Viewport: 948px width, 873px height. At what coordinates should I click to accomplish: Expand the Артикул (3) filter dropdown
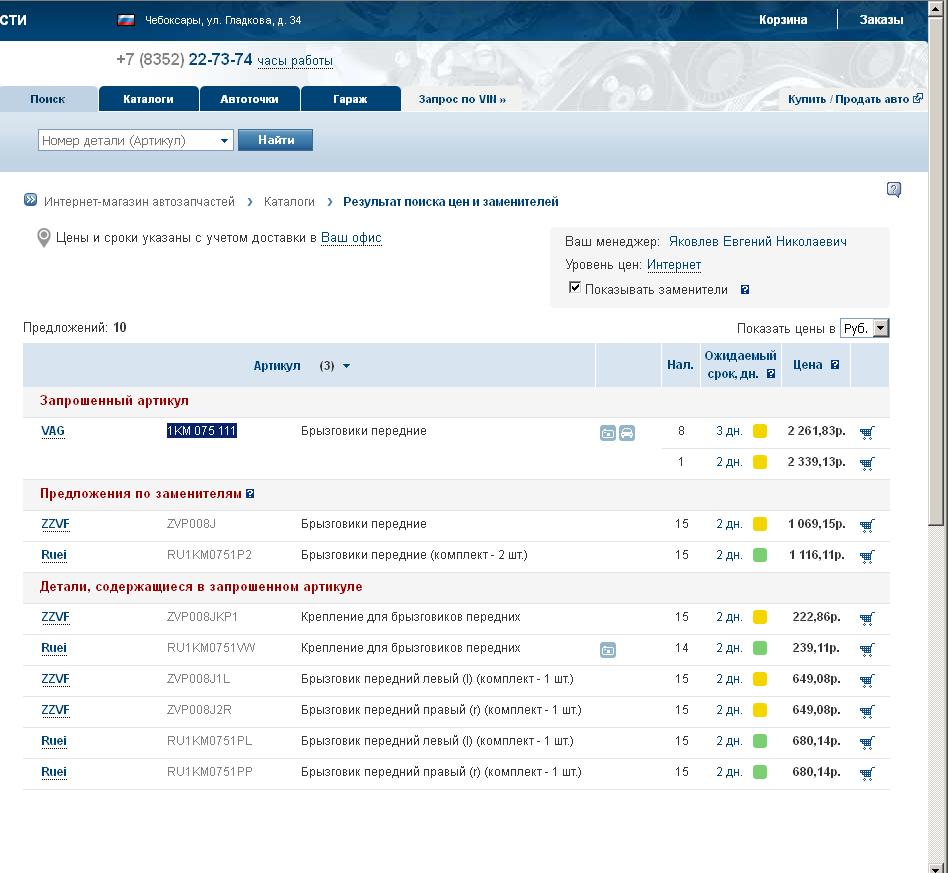point(346,366)
